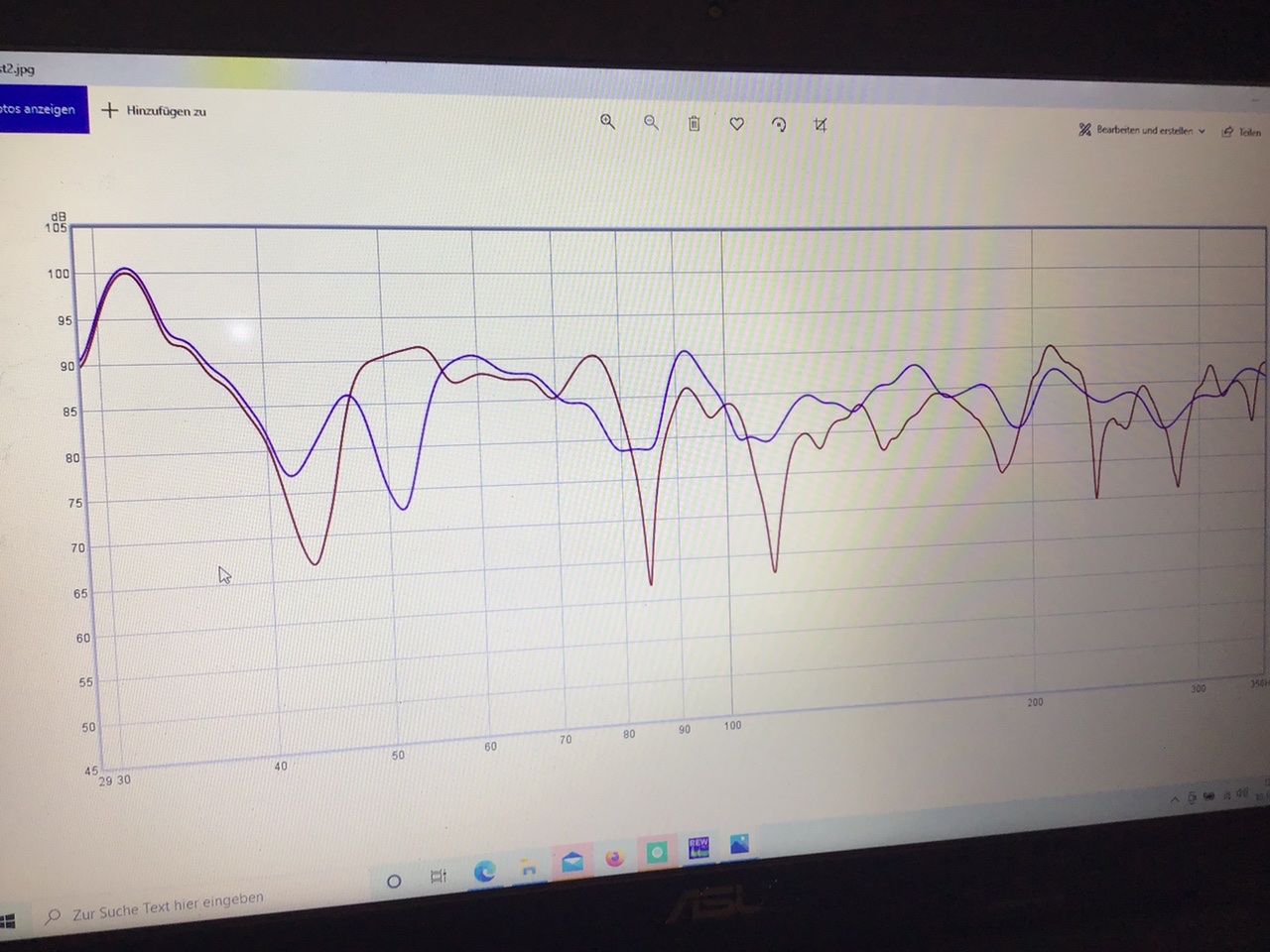The height and width of the screenshot is (952, 1270).
Task: Expand the hidden system tray icons chevron
Action: pos(1175,799)
